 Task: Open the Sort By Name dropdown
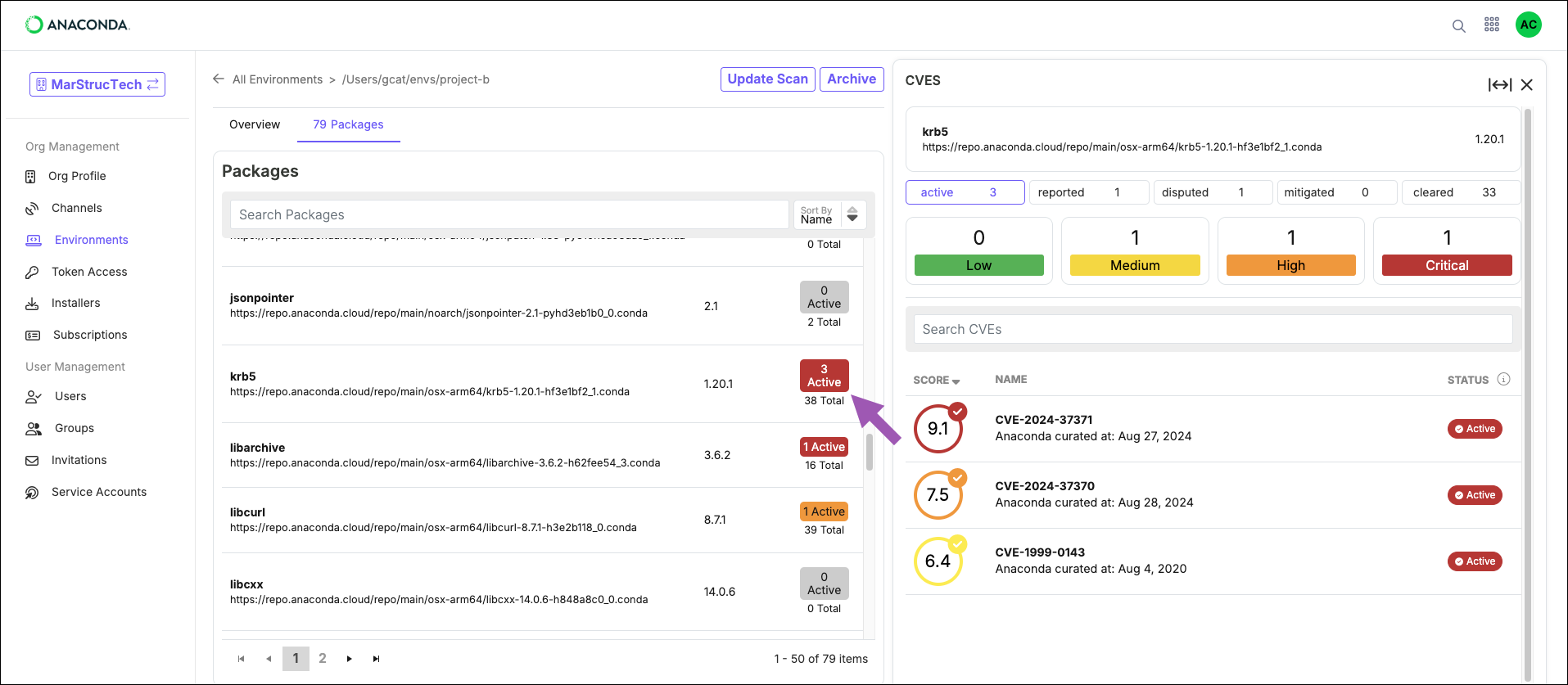pyautogui.click(x=829, y=214)
